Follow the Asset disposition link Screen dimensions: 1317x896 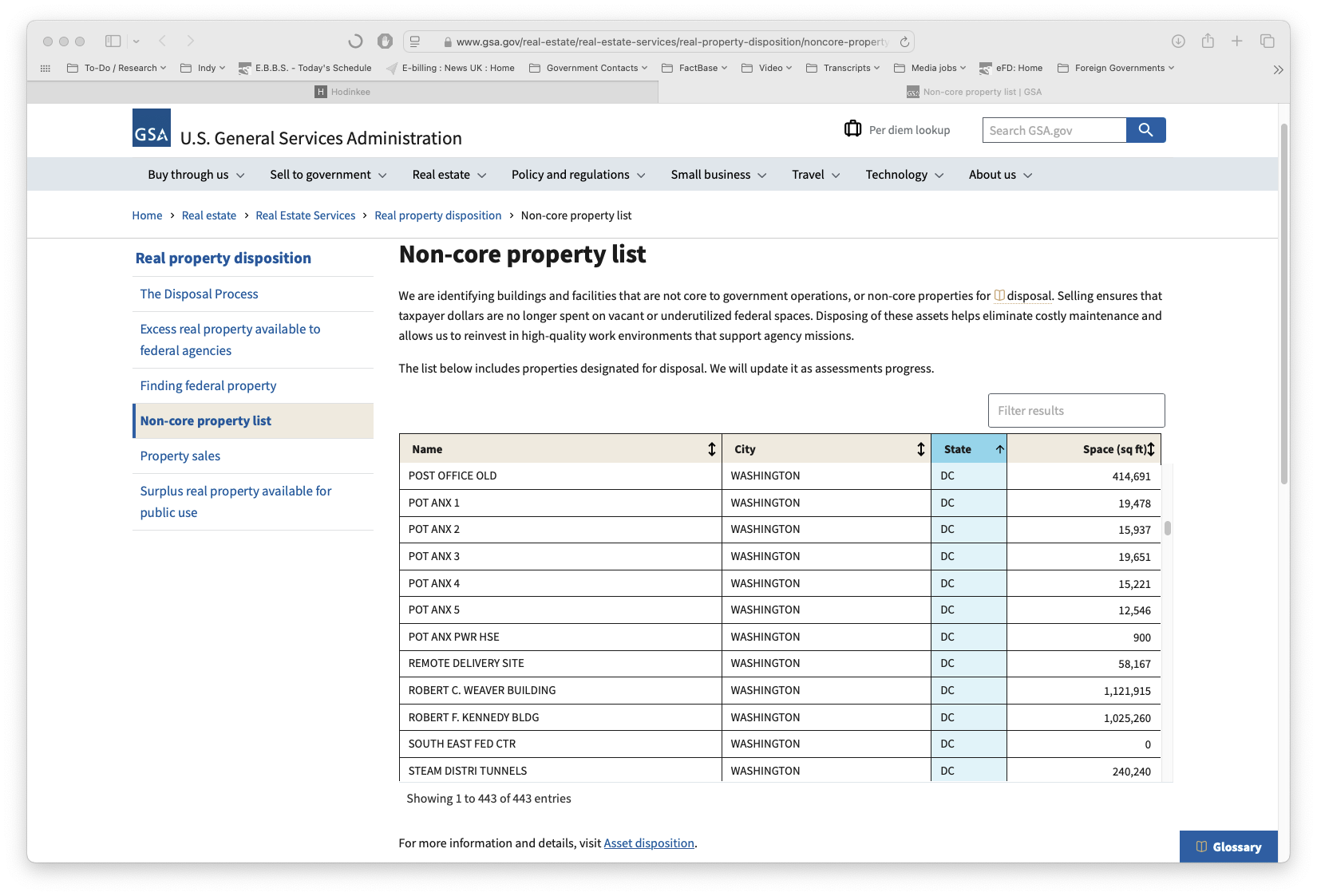[x=649, y=843]
